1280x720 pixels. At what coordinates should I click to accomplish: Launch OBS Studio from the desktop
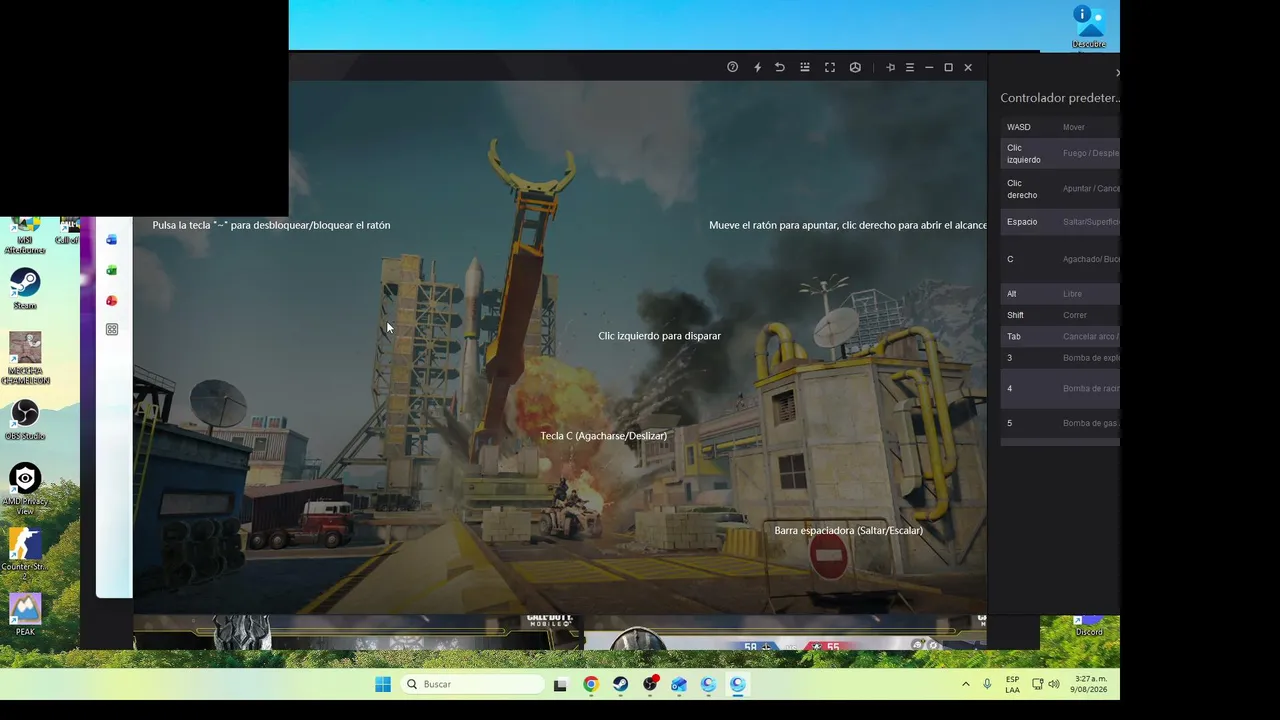click(x=25, y=420)
